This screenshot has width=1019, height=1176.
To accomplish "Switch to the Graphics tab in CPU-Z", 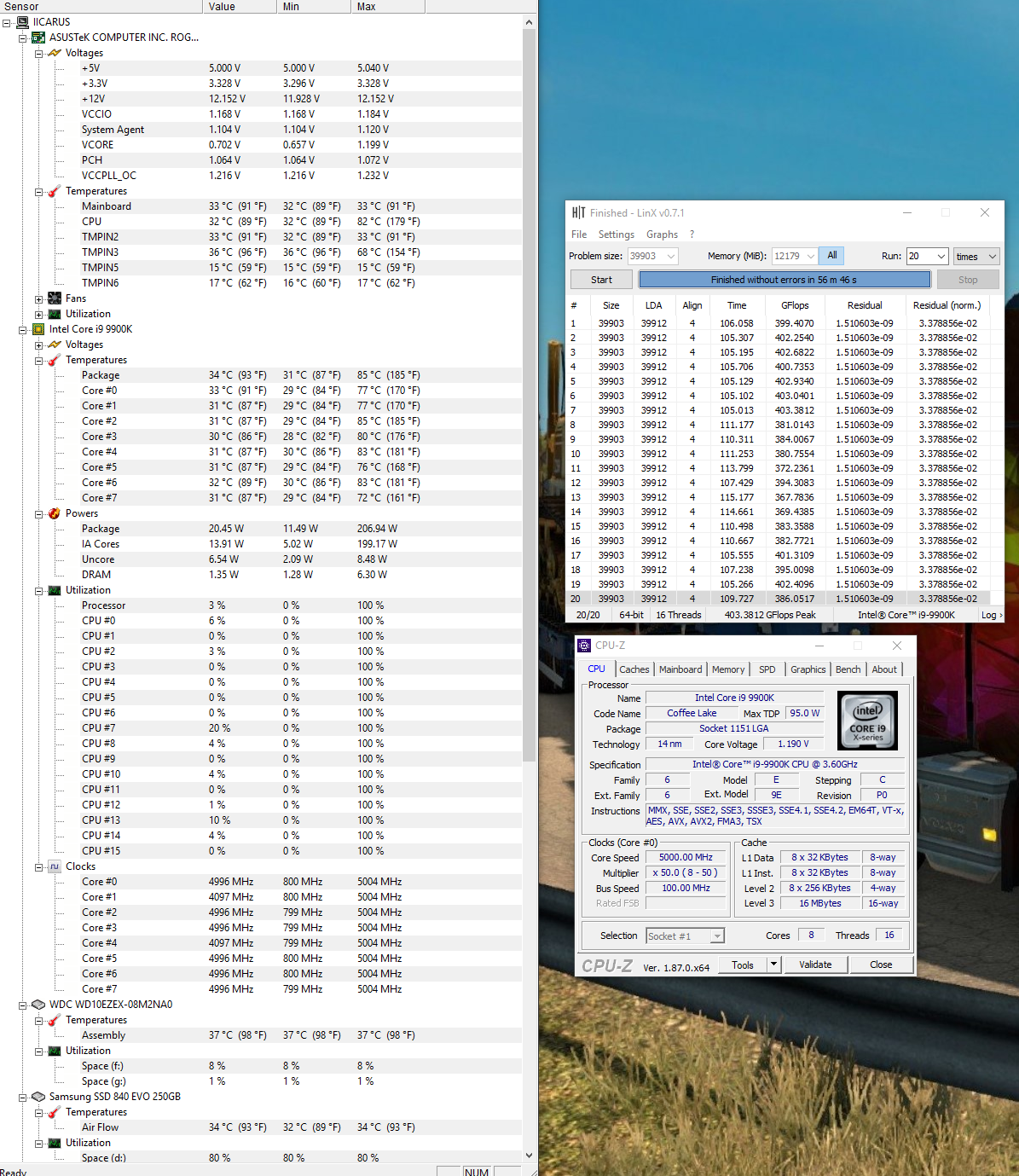I will pyautogui.click(x=808, y=669).
